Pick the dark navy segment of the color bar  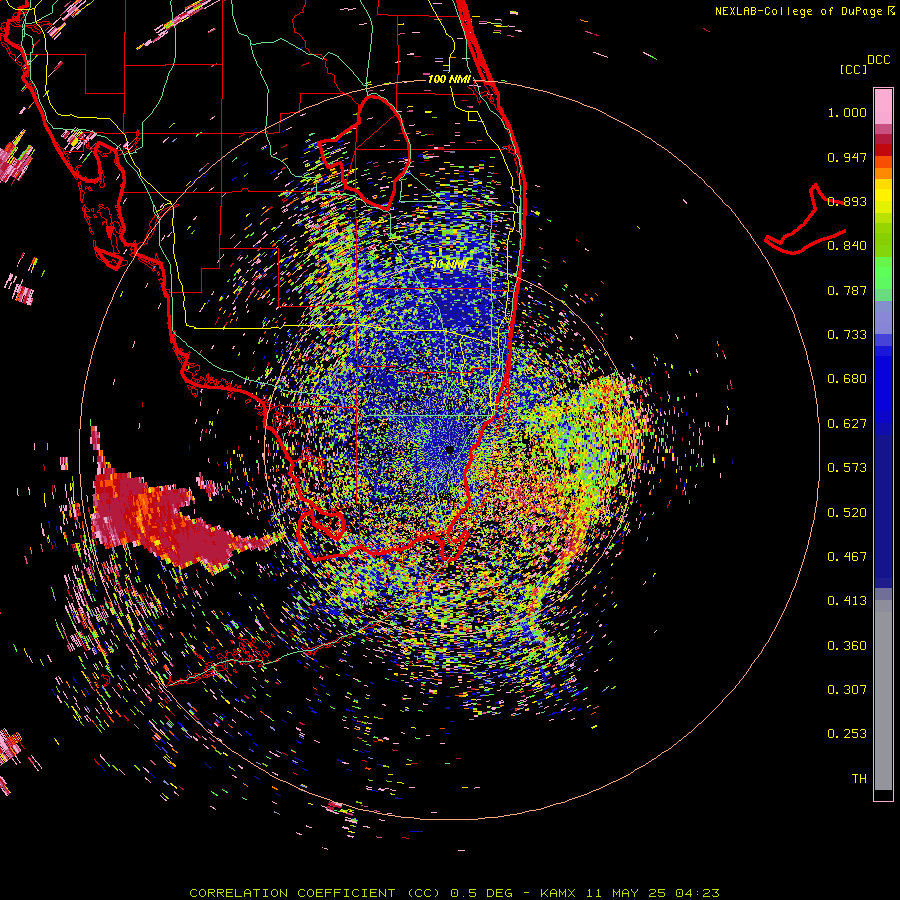(x=883, y=505)
